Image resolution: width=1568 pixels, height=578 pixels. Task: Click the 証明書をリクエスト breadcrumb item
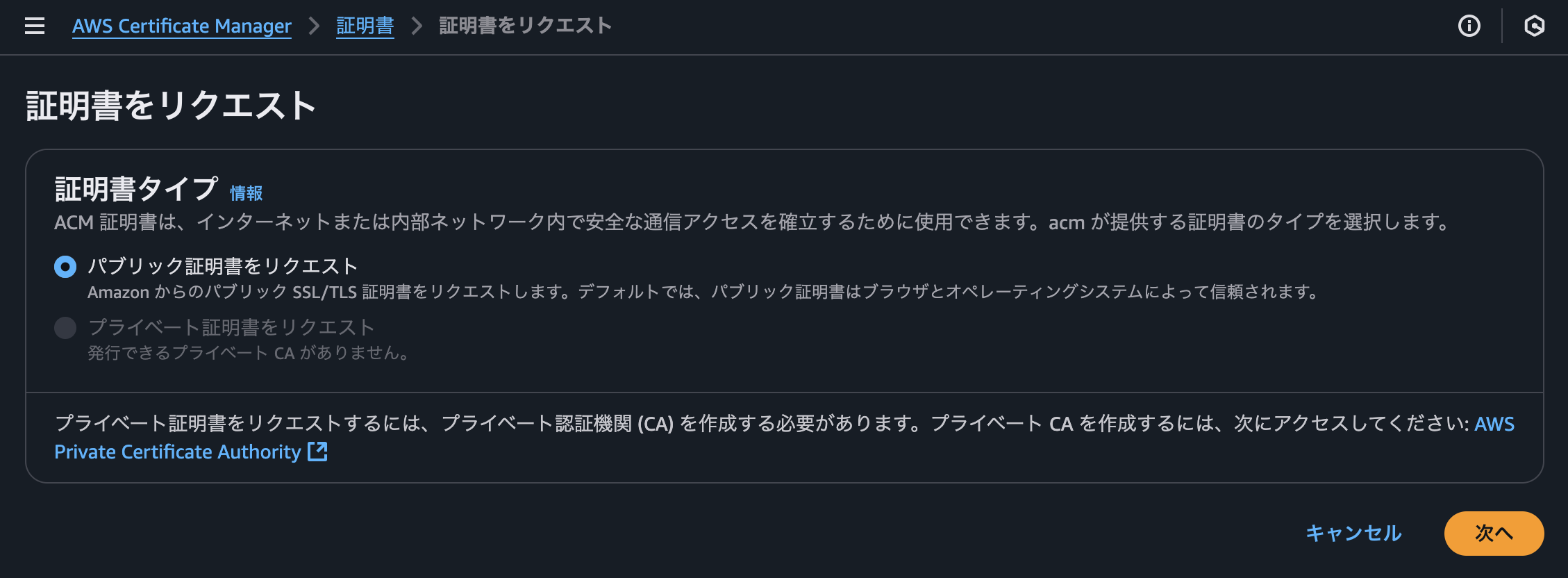pos(523,25)
